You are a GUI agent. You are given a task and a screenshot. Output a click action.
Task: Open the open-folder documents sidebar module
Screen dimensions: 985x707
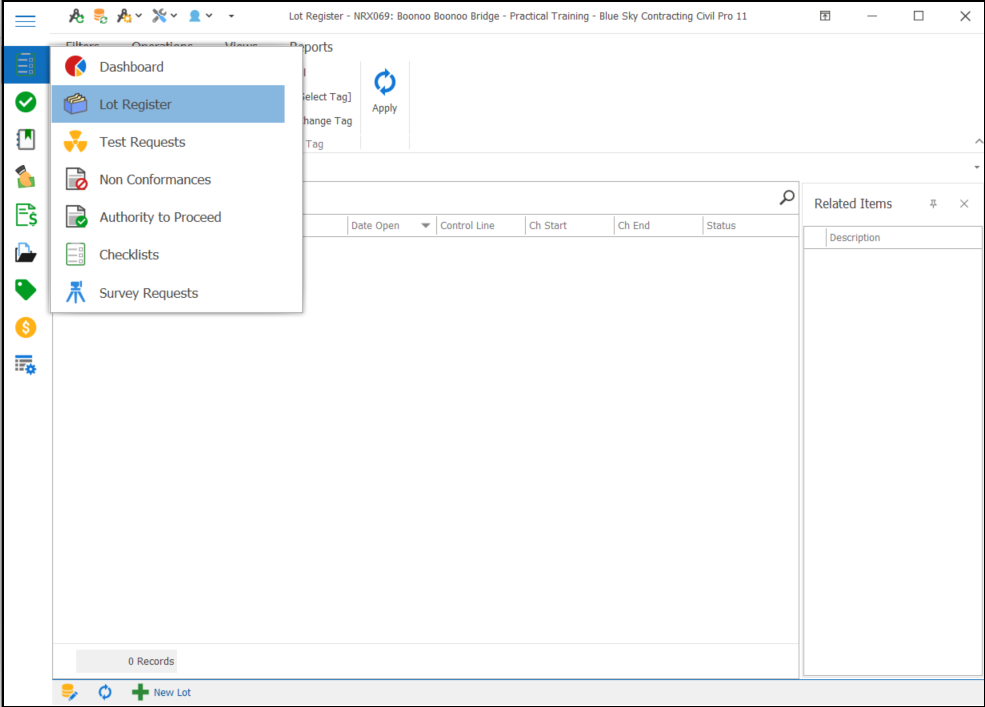tap(26, 253)
